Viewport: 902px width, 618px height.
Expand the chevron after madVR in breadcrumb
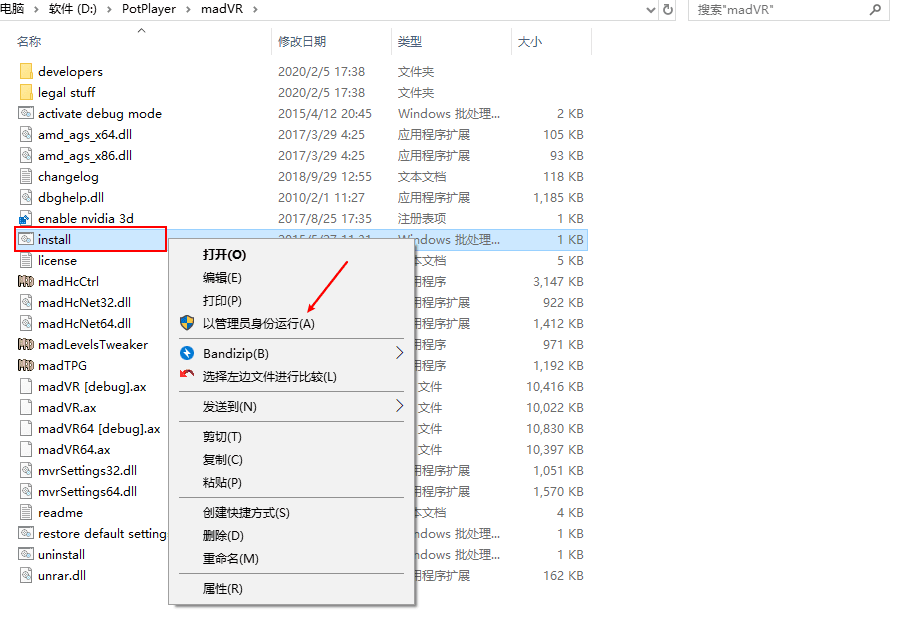pyautogui.click(x=255, y=10)
